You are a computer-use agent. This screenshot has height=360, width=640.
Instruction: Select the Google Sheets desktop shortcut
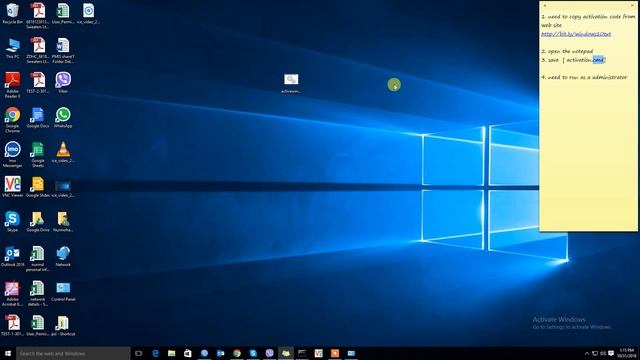[x=38, y=154]
